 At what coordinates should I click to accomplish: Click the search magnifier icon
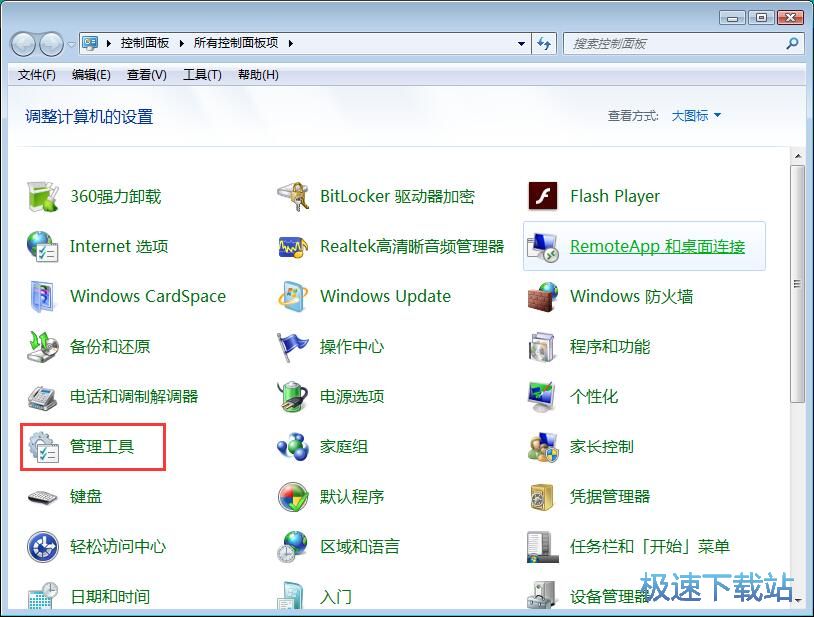[792, 44]
